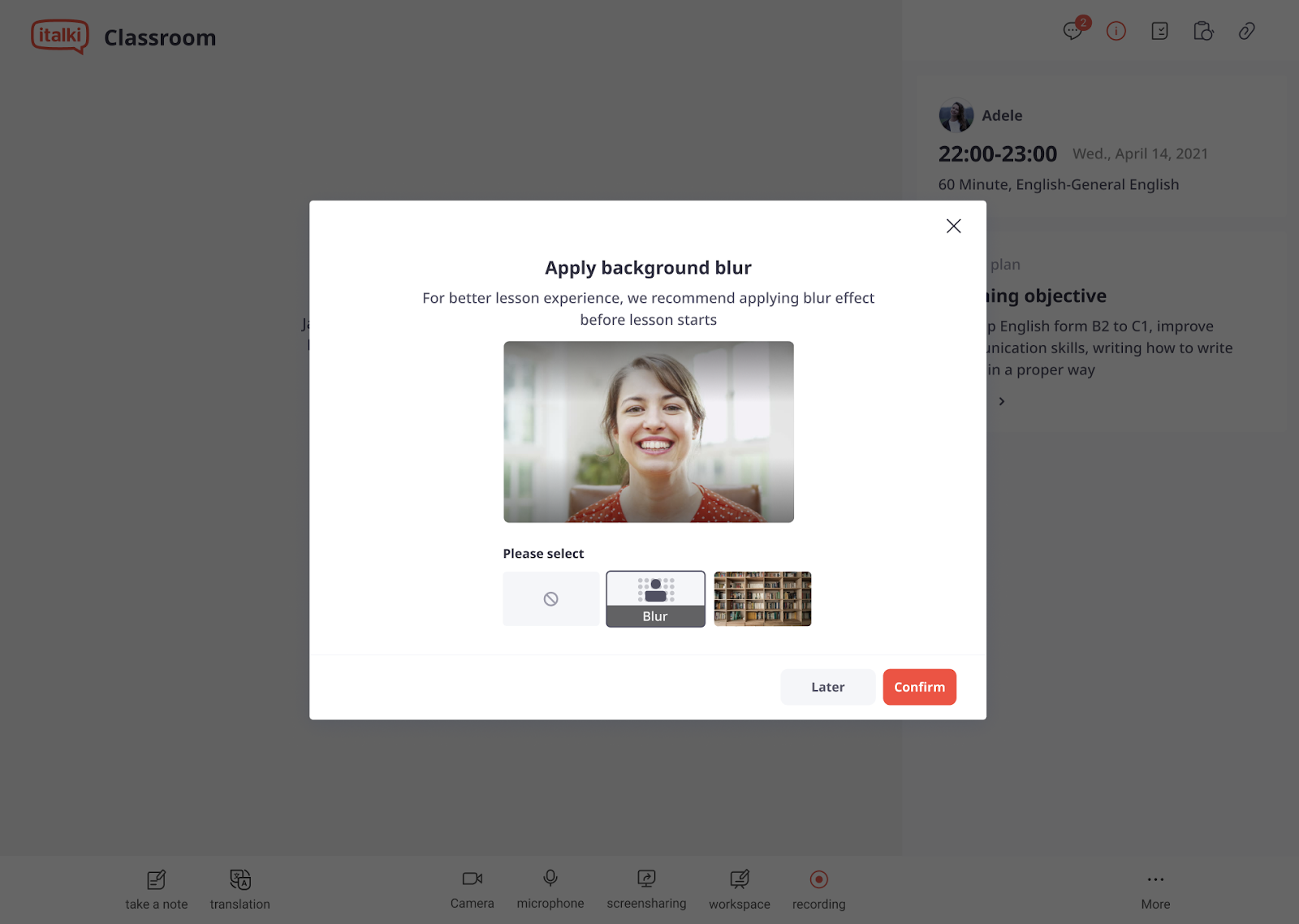This screenshot has width=1299, height=924.
Task: Start recording the lesson
Action: coord(819,890)
